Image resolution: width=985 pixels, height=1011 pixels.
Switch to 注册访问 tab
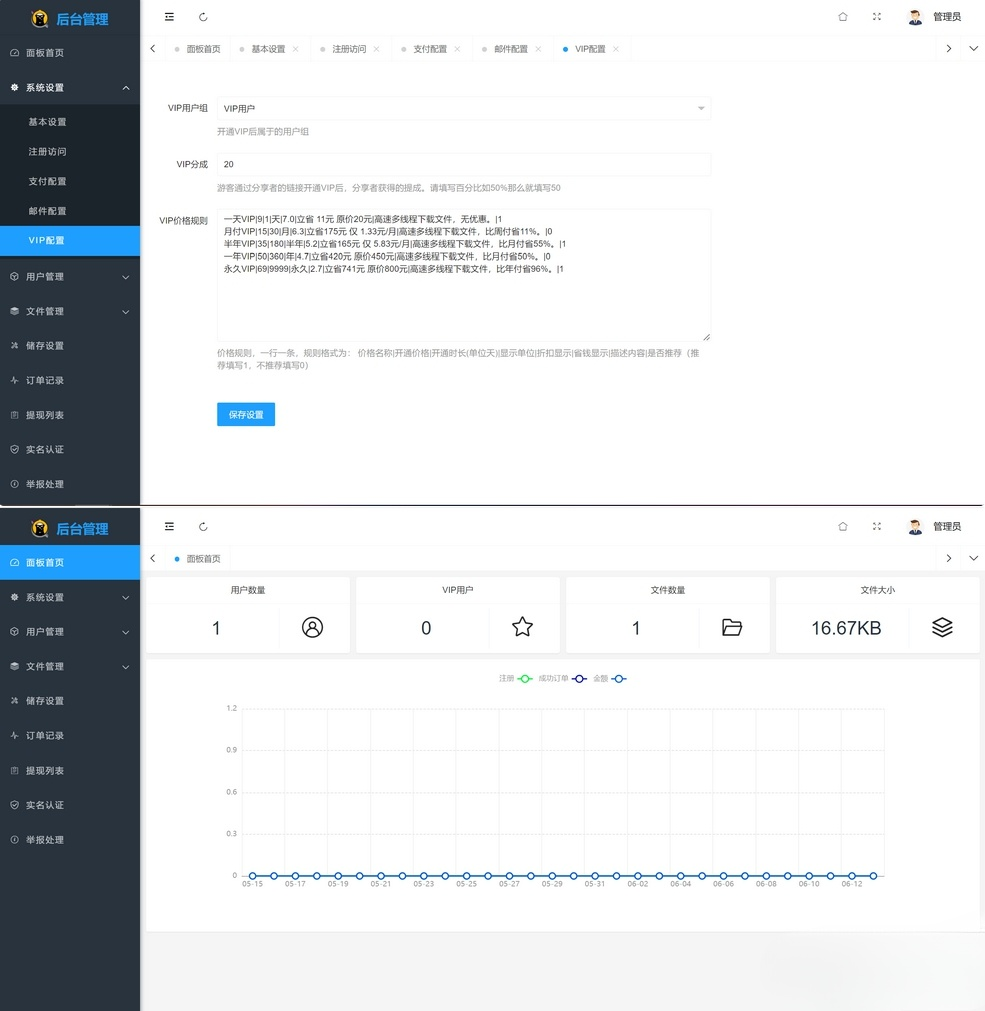point(349,49)
